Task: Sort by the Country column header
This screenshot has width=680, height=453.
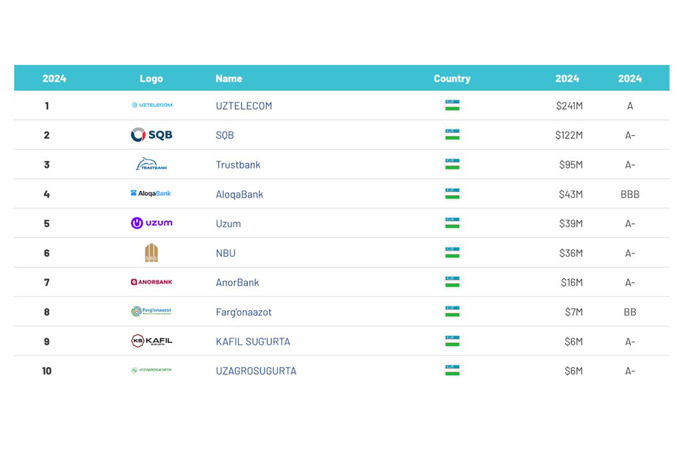Action: 452,78
